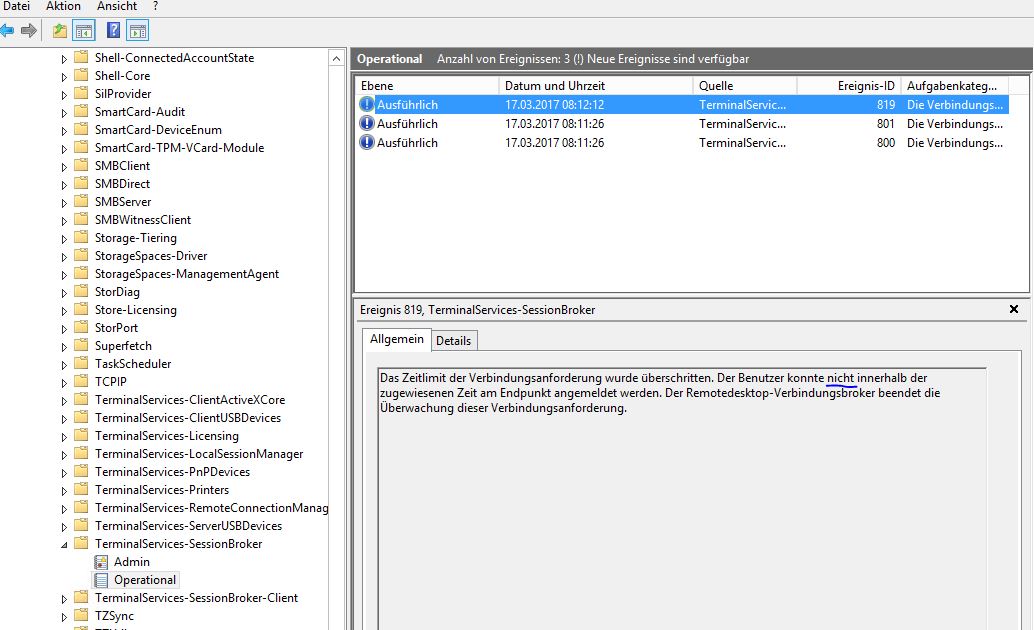
Task: Open Help via the question mark icon
Action: point(114,31)
